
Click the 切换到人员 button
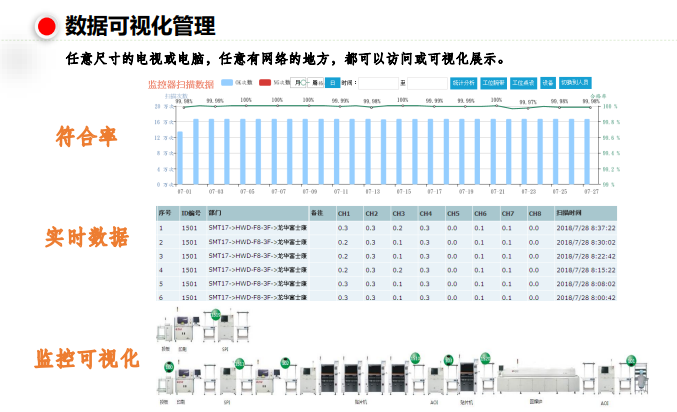(575, 83)
